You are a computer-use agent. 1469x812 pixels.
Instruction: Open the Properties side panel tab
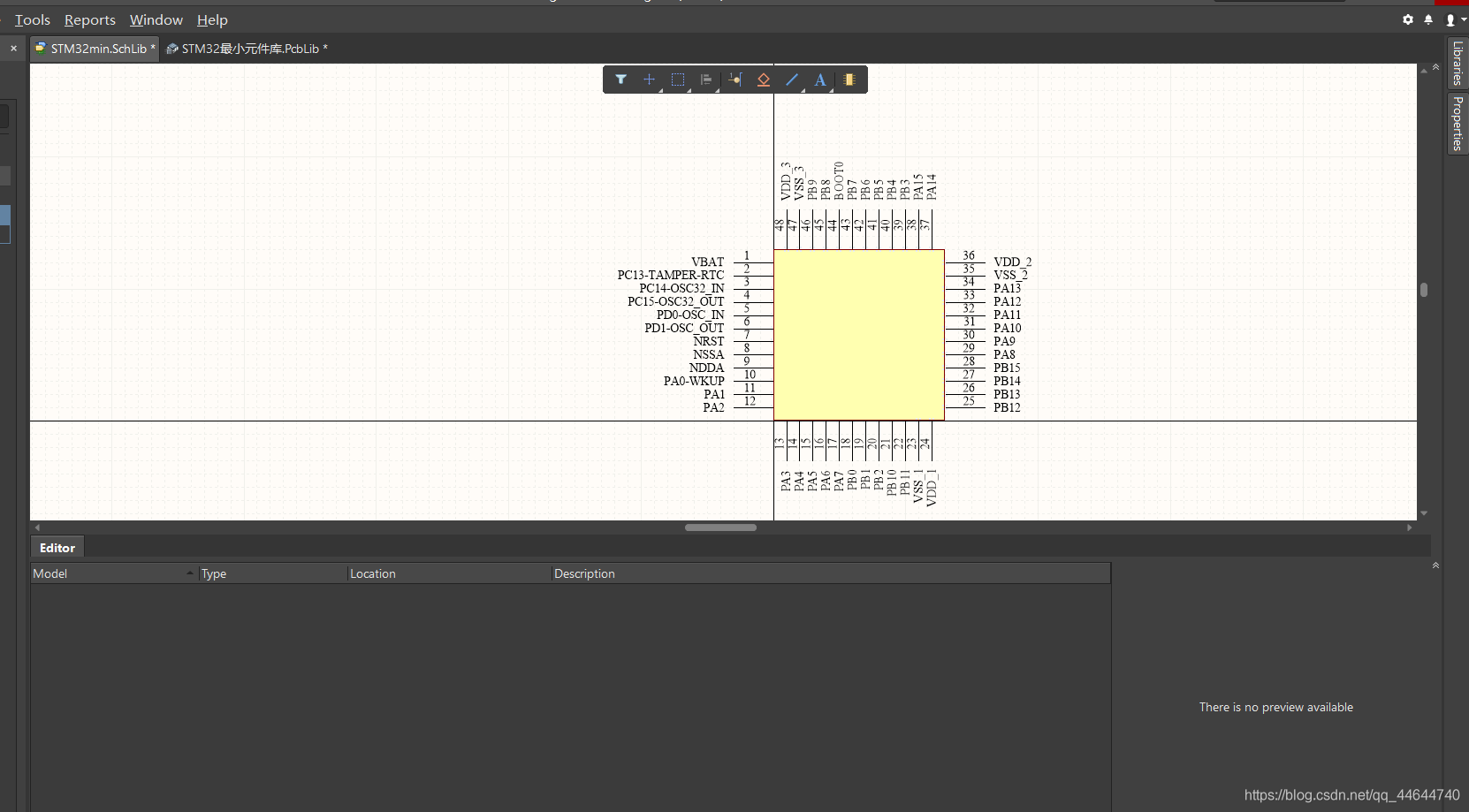point(1458,124)
